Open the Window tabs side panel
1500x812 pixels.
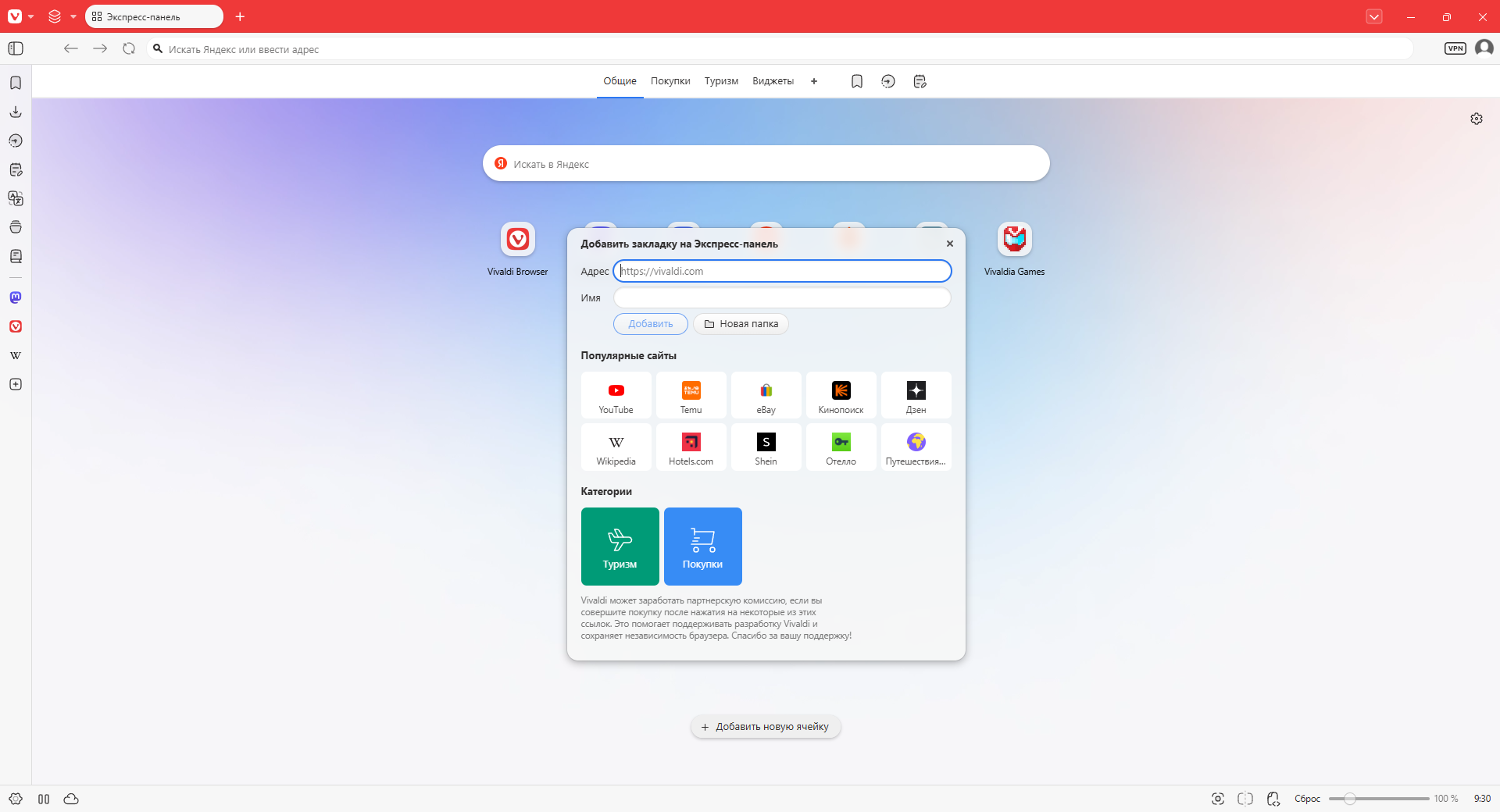[x=16, y=227]
